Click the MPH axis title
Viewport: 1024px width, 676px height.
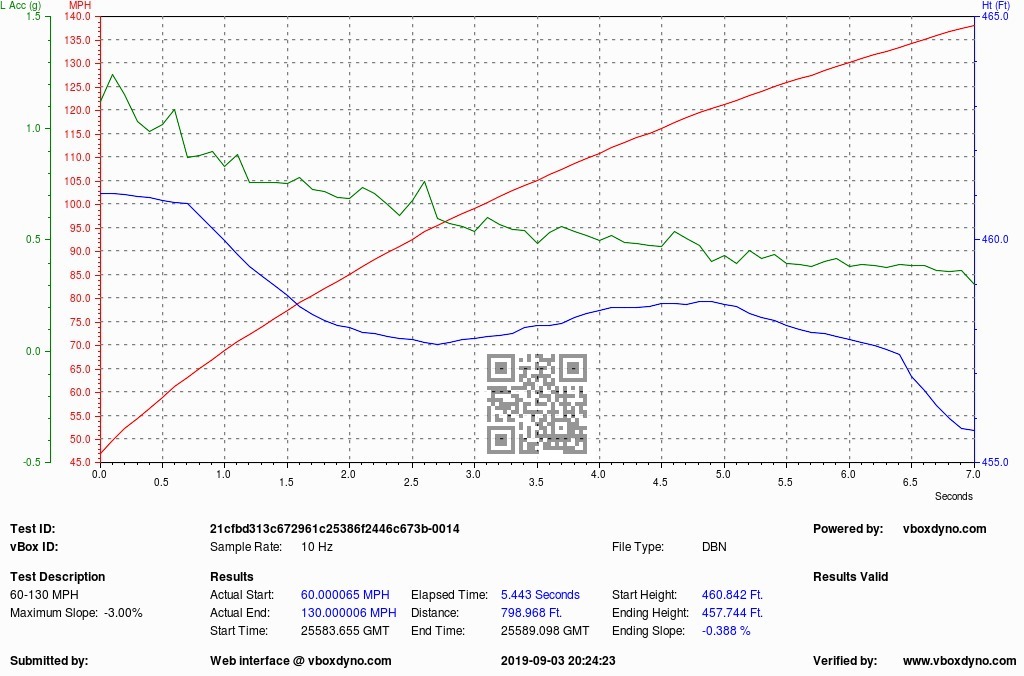pos(80,5)
